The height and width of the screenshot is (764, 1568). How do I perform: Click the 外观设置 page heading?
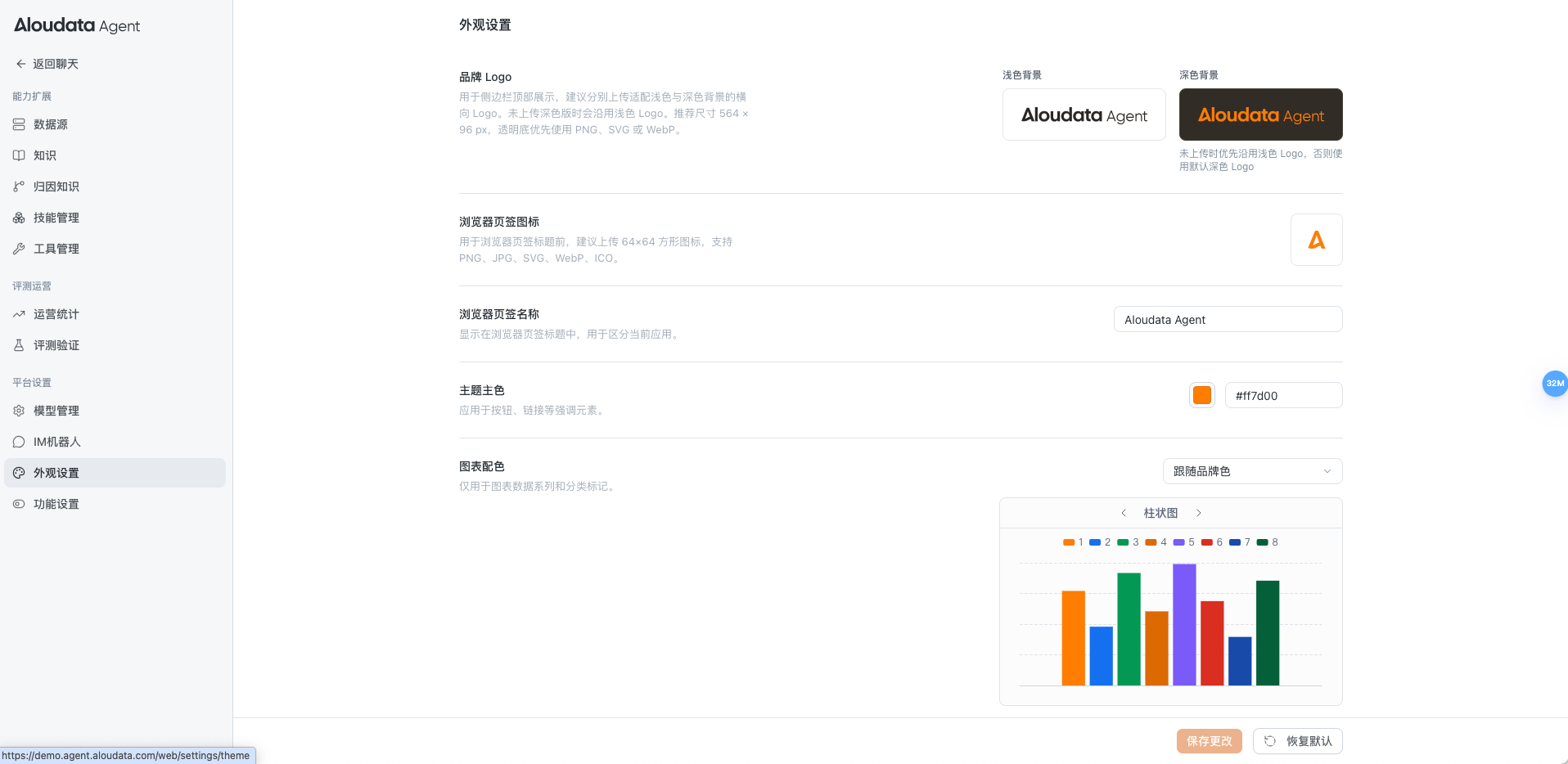click(x=485, y=25)
